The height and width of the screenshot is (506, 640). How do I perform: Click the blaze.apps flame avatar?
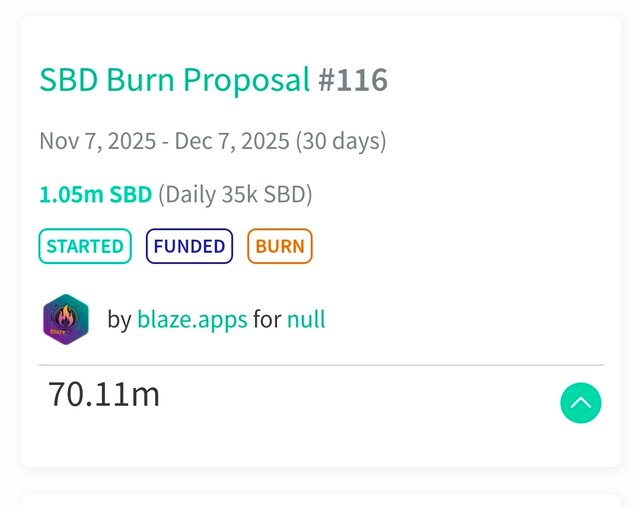click(66, 320)
